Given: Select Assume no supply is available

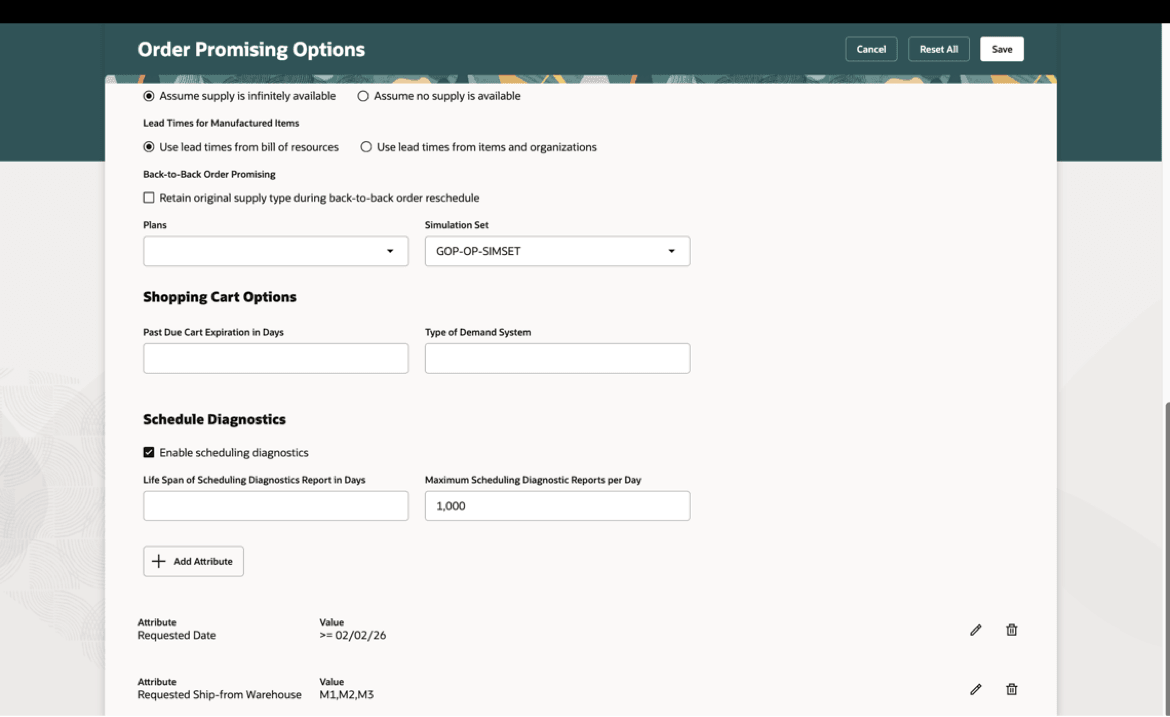Looking at the screenshot, I should click(363, 96).
